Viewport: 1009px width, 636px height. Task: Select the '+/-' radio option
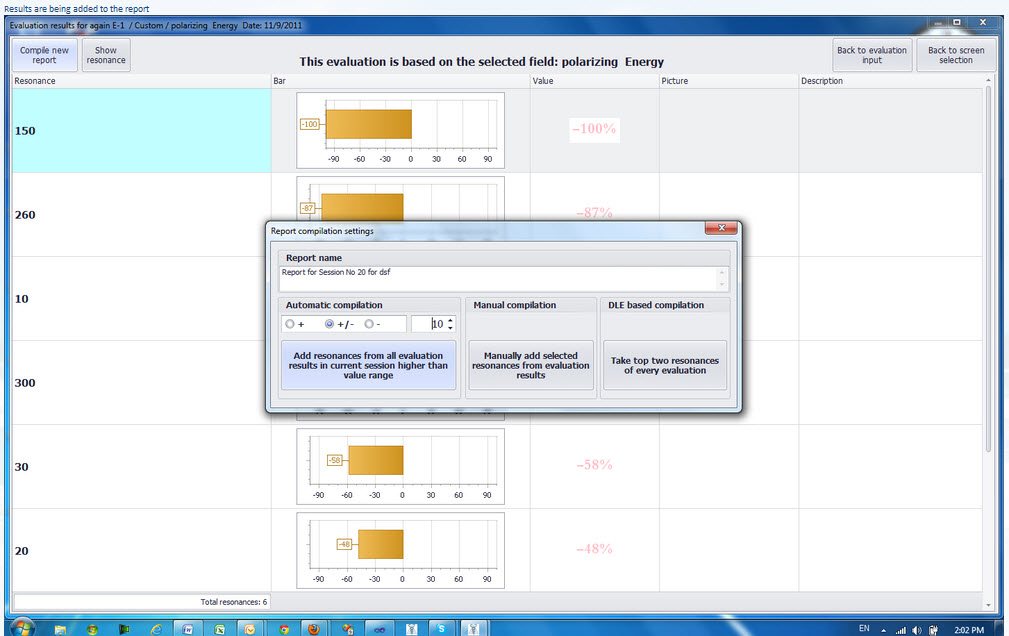(x=329, y=324)
